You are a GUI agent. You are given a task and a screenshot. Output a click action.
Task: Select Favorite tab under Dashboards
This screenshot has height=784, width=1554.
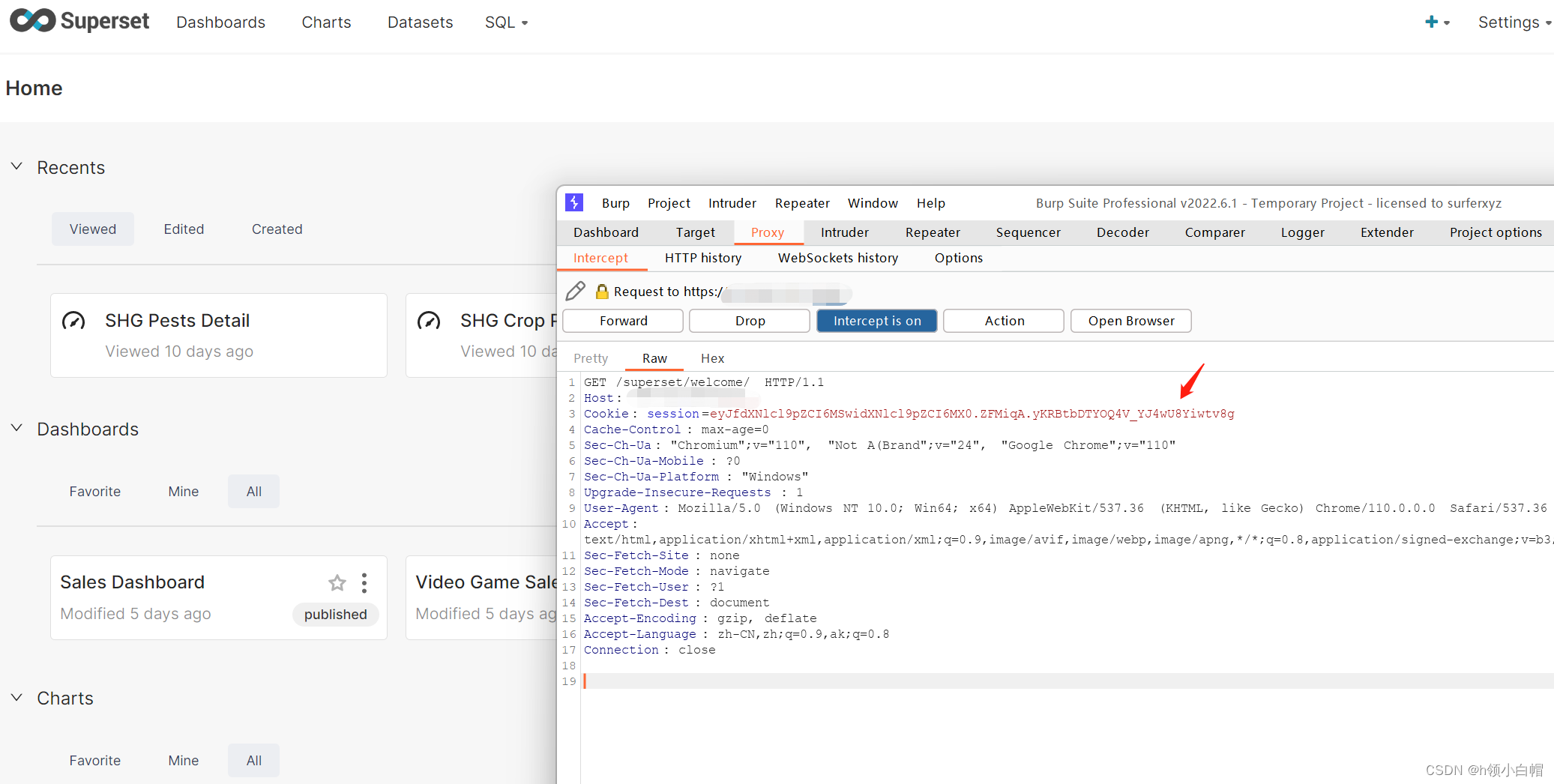[95, 491]
